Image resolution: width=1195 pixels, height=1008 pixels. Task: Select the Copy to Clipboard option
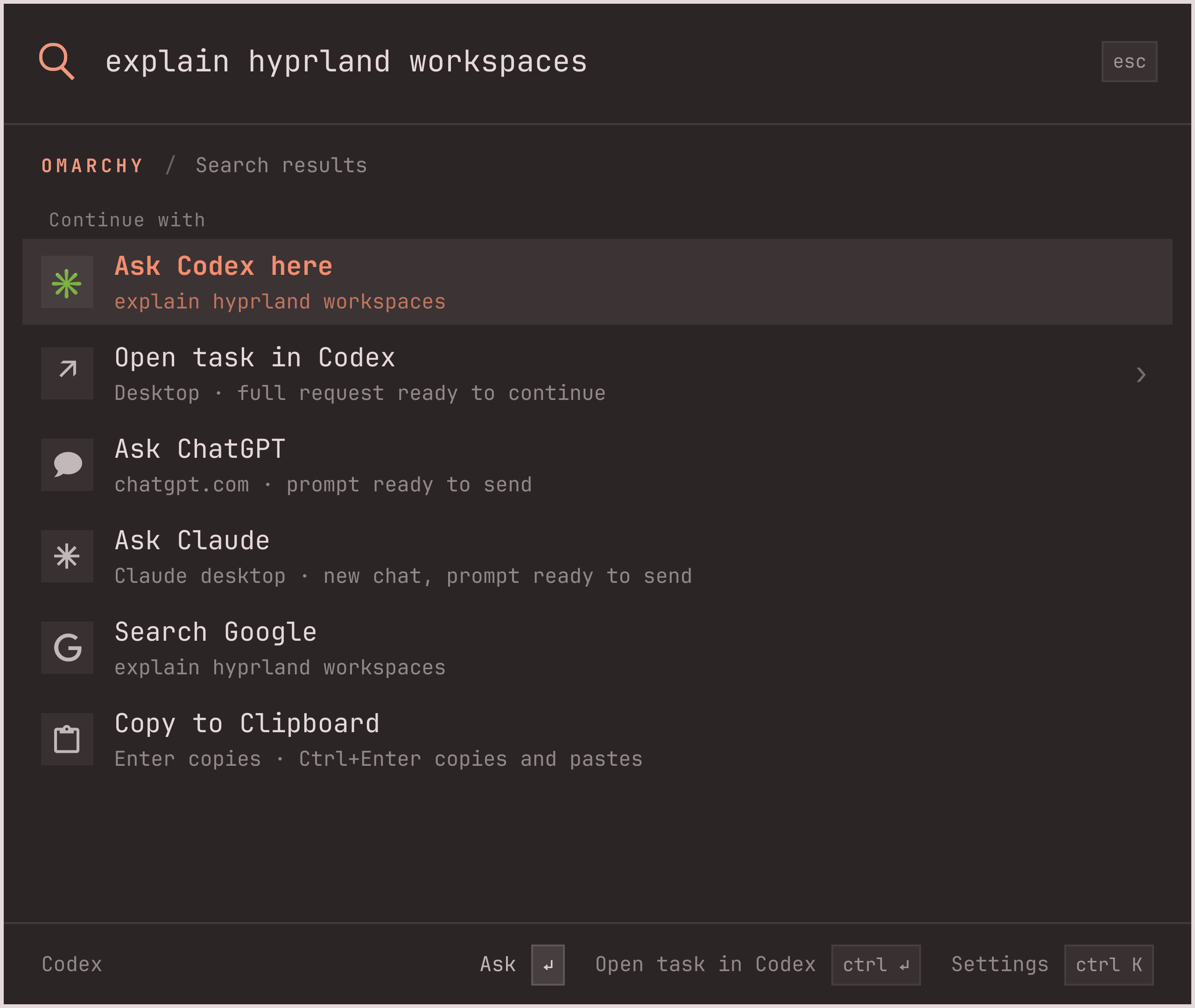tap(597, 739)
